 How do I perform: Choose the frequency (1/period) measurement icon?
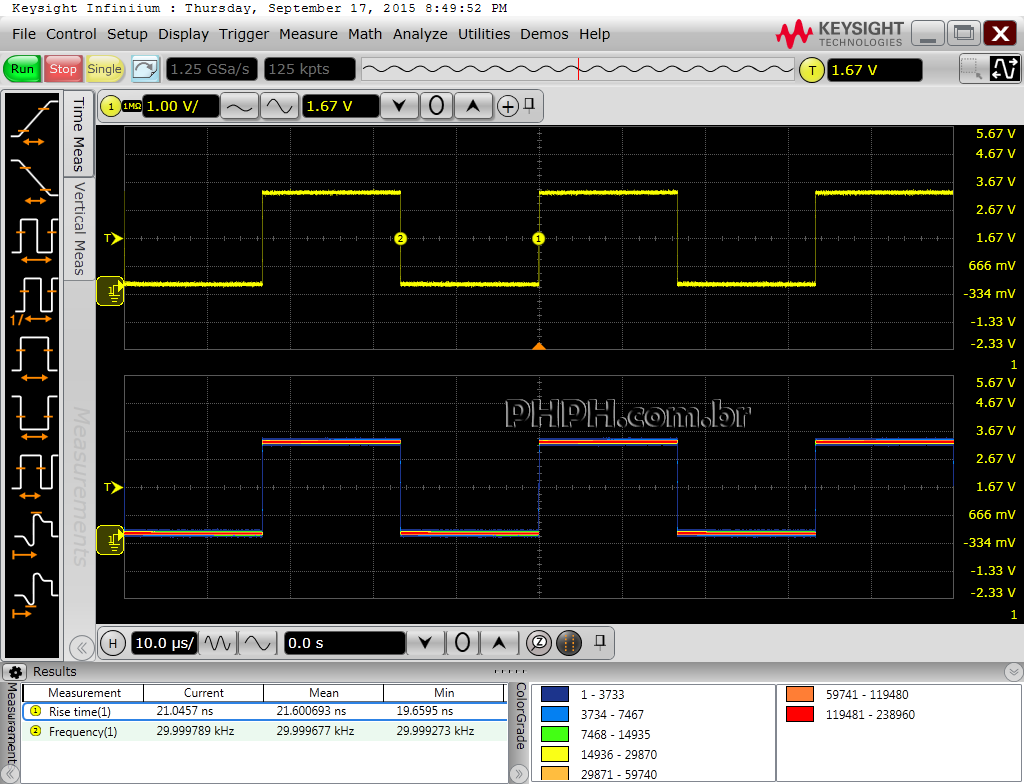click(x=34, y=300)
